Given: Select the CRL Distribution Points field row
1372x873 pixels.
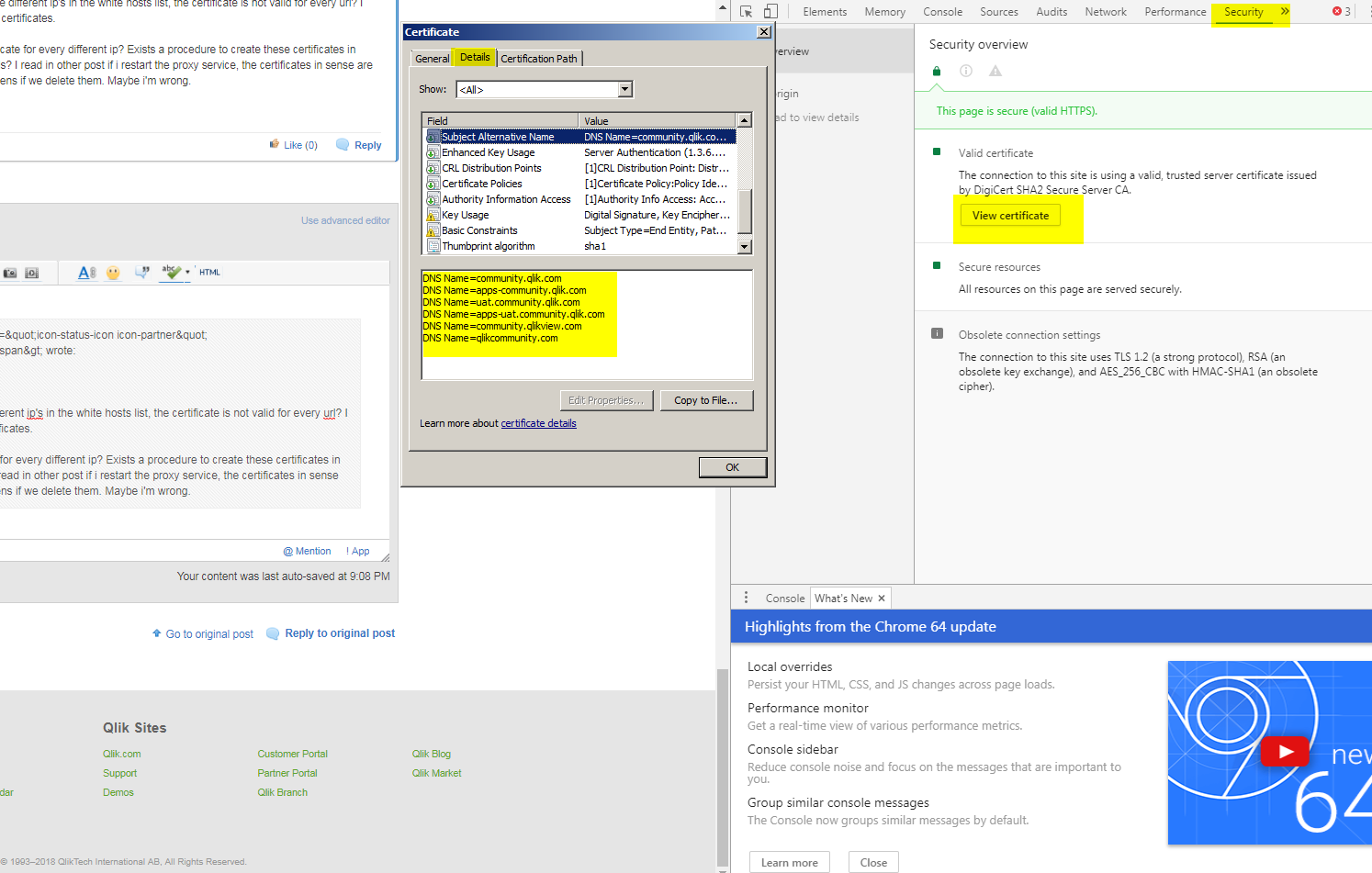Looking at the screenshot, I should pyautogui.click(x=581, y=168).
